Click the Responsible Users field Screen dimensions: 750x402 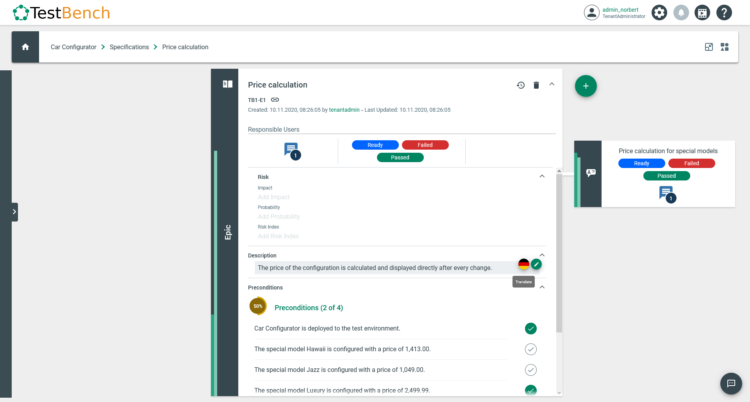(401, 130)
